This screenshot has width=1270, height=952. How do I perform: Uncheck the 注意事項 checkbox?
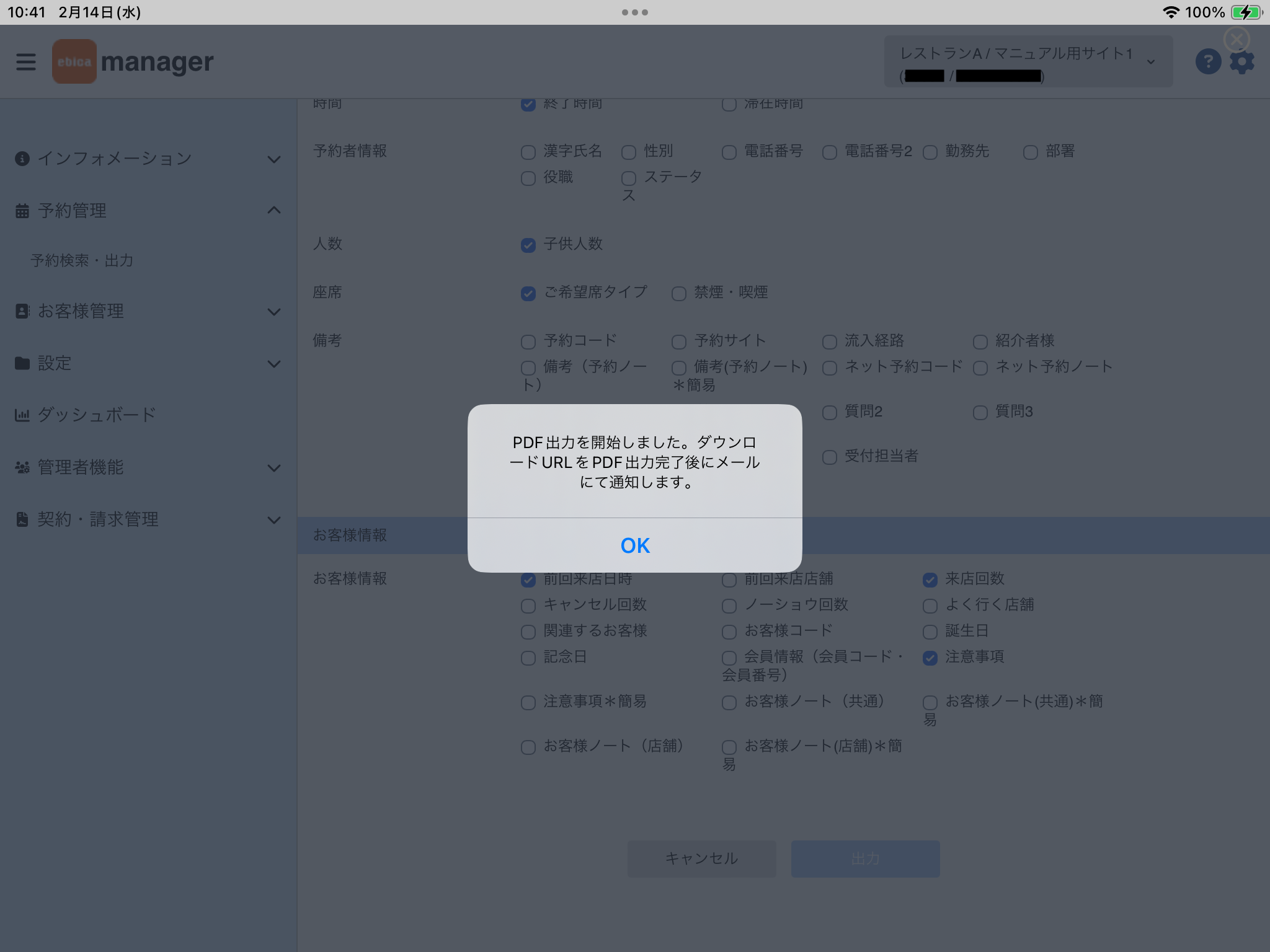[x=930, y=658]
